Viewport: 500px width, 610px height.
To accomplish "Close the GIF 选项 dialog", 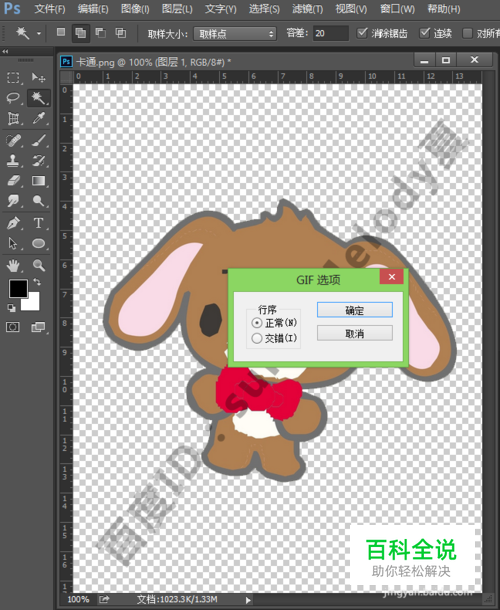I will tap(391, 277).
